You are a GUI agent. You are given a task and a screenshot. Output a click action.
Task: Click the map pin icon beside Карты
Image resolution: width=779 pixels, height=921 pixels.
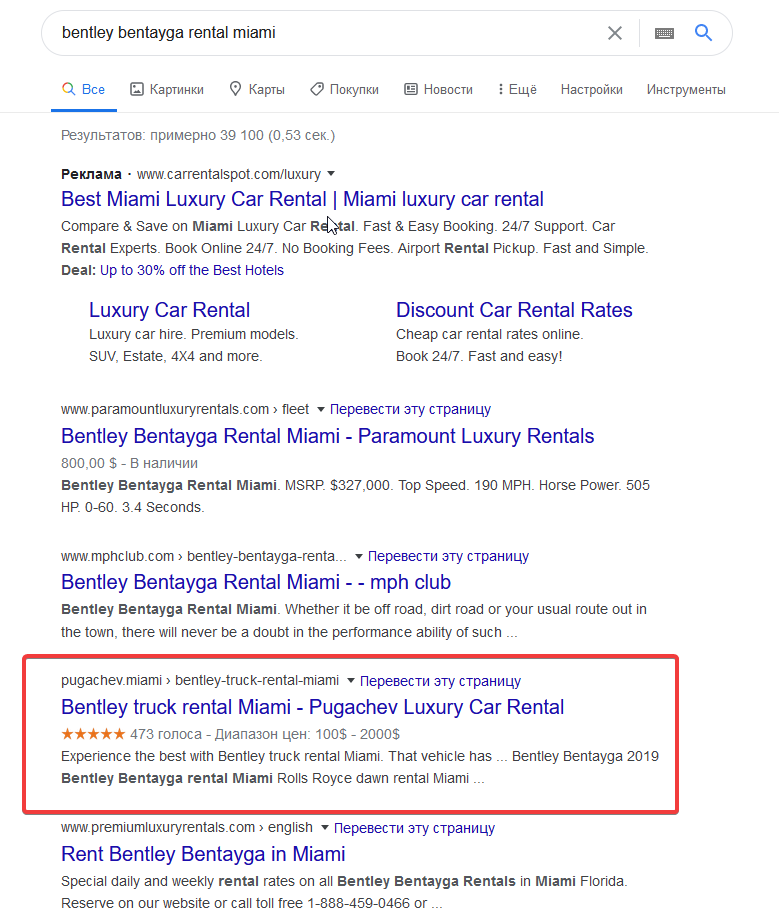pyautogui.click(x=235, y=89)
